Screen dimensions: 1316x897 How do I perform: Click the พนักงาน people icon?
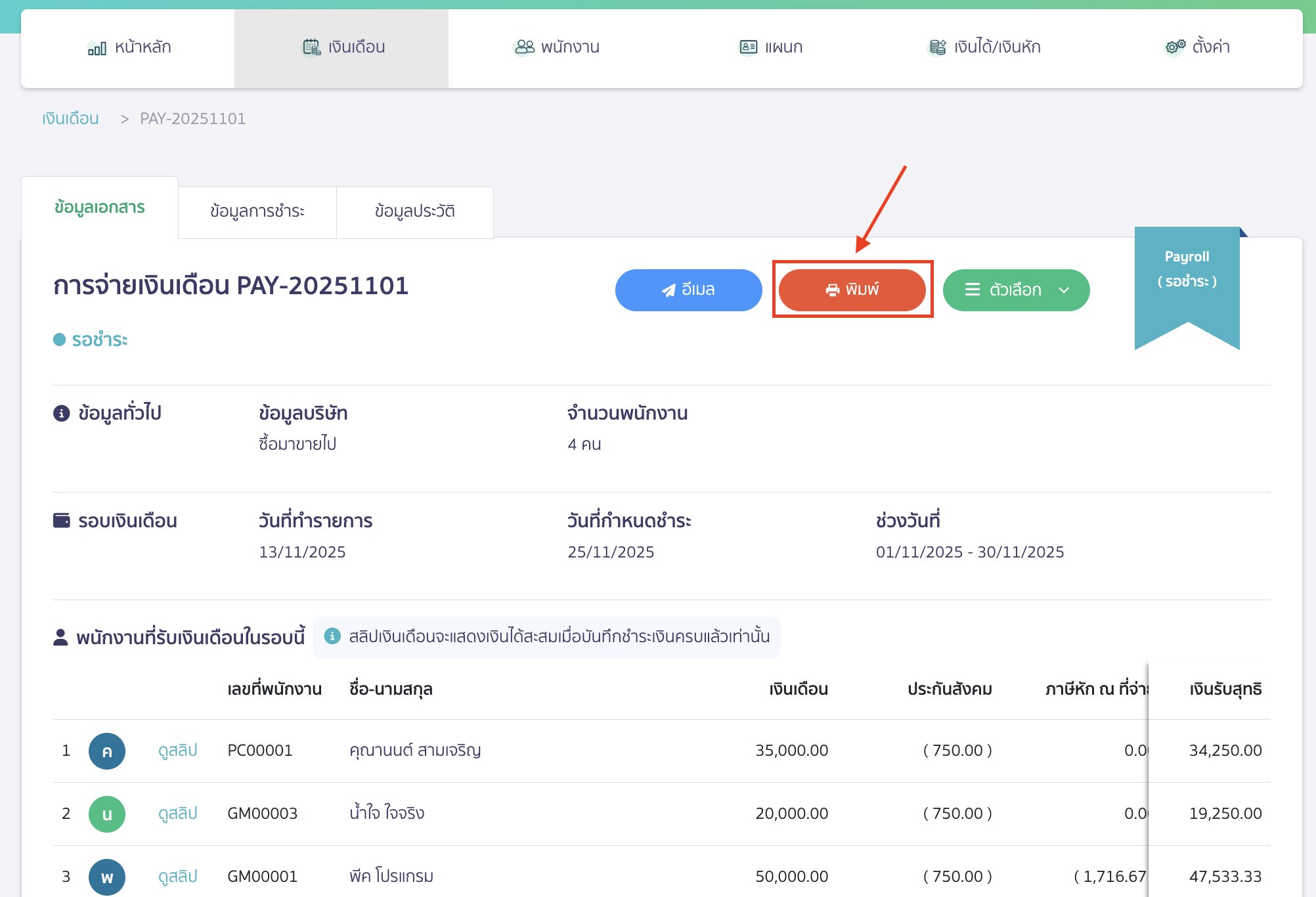(524, 47)
